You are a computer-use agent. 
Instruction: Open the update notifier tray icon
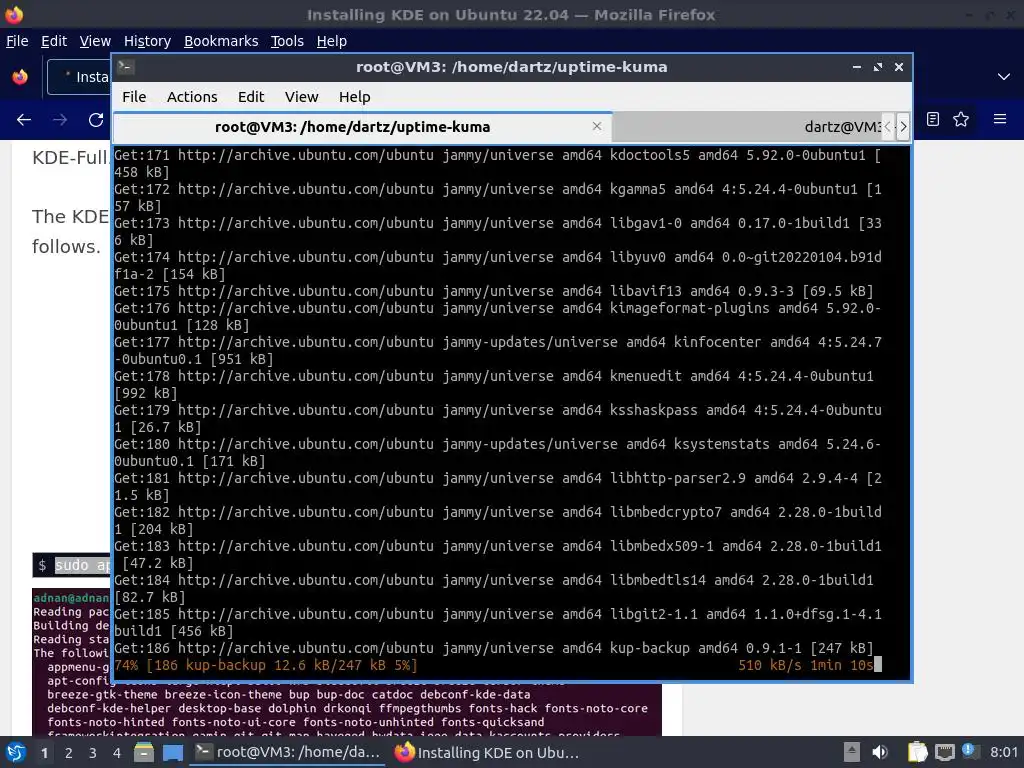pos(969,752)
